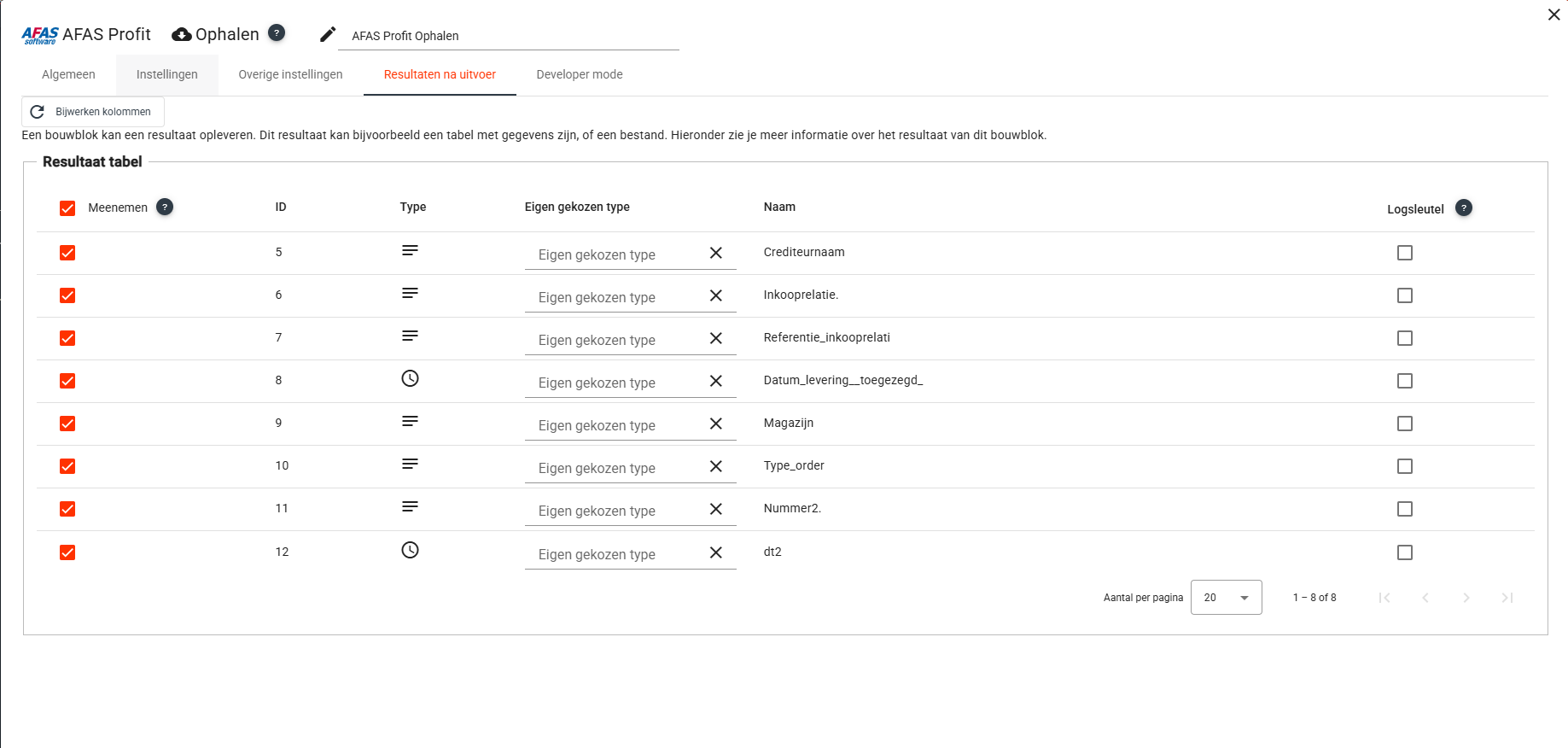Switch to the Instellingen tab
1568x748 pixels.
(166, 74)
